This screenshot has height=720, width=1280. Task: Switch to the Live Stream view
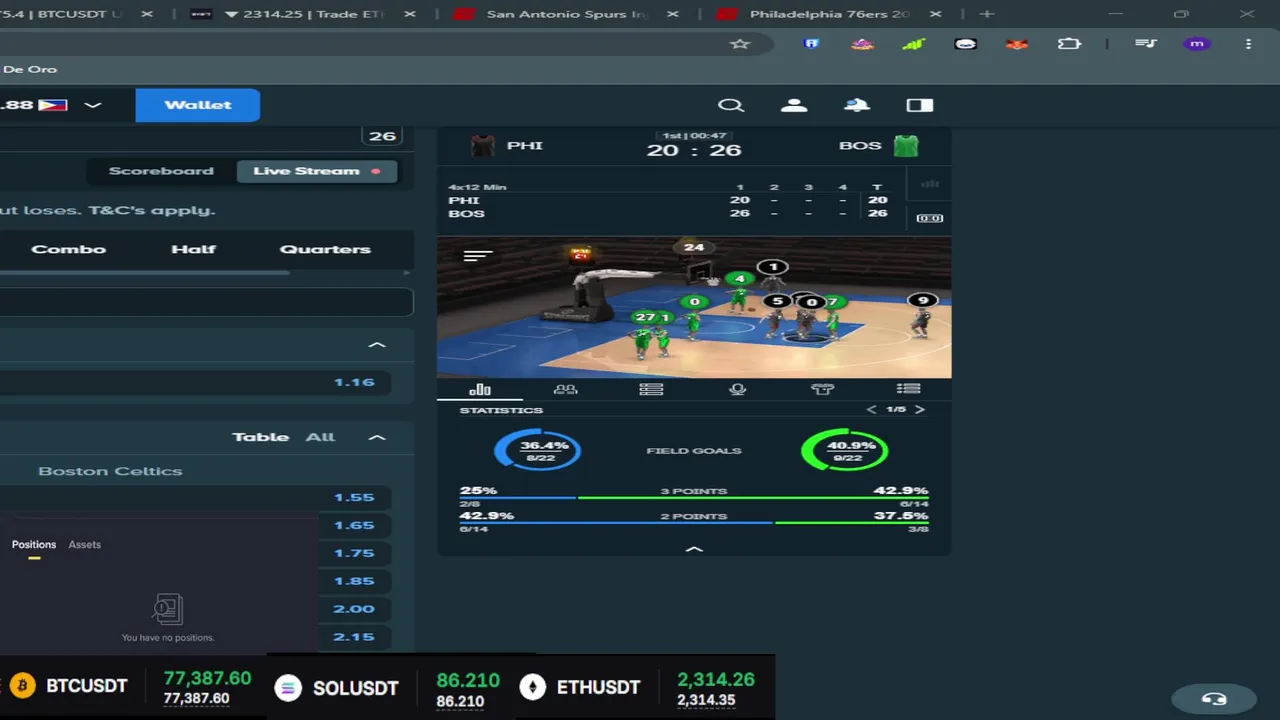317,171
